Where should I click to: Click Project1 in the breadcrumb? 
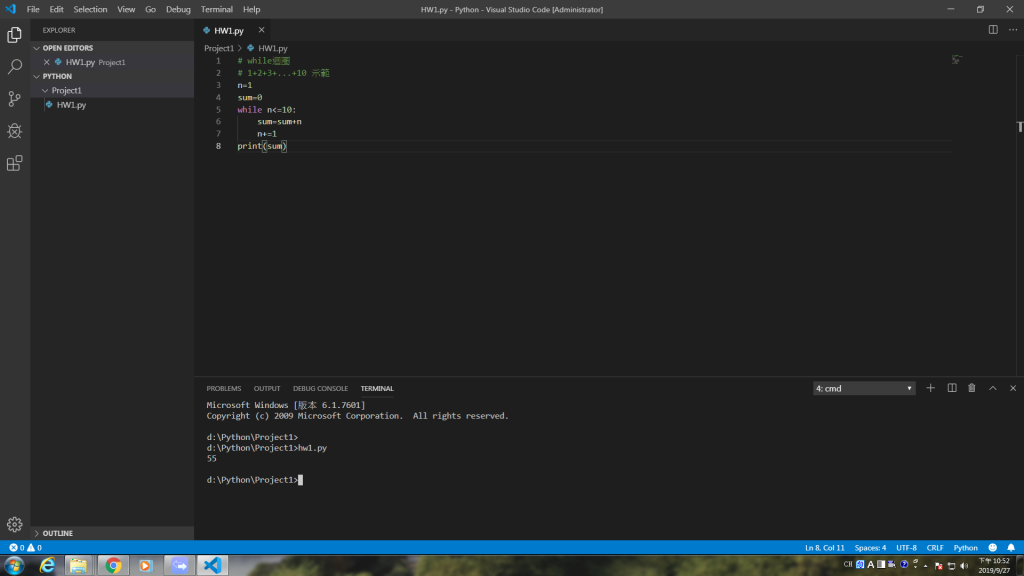[219, 48]
